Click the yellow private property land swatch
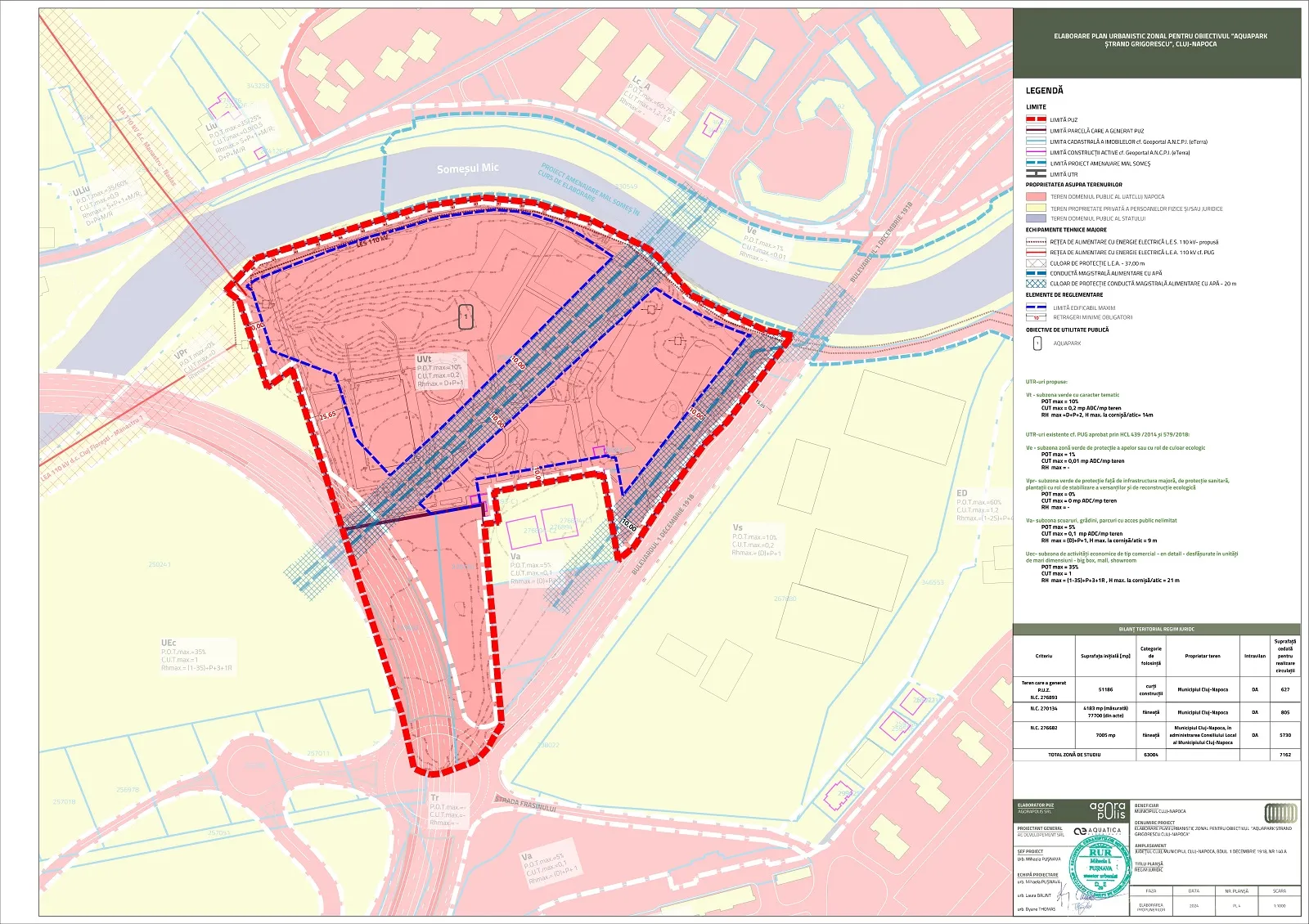This screenshot has height=924, width=1309. pos(1036,209)
